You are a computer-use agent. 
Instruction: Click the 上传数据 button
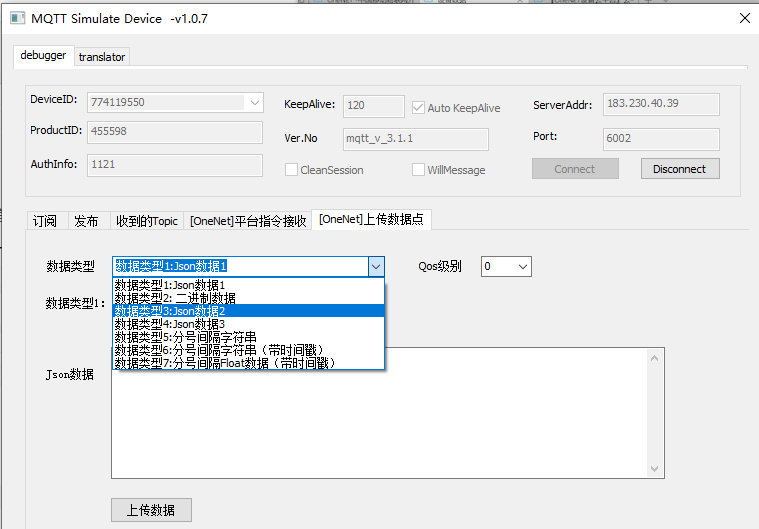pyautogui.click(x=151, y=510)
